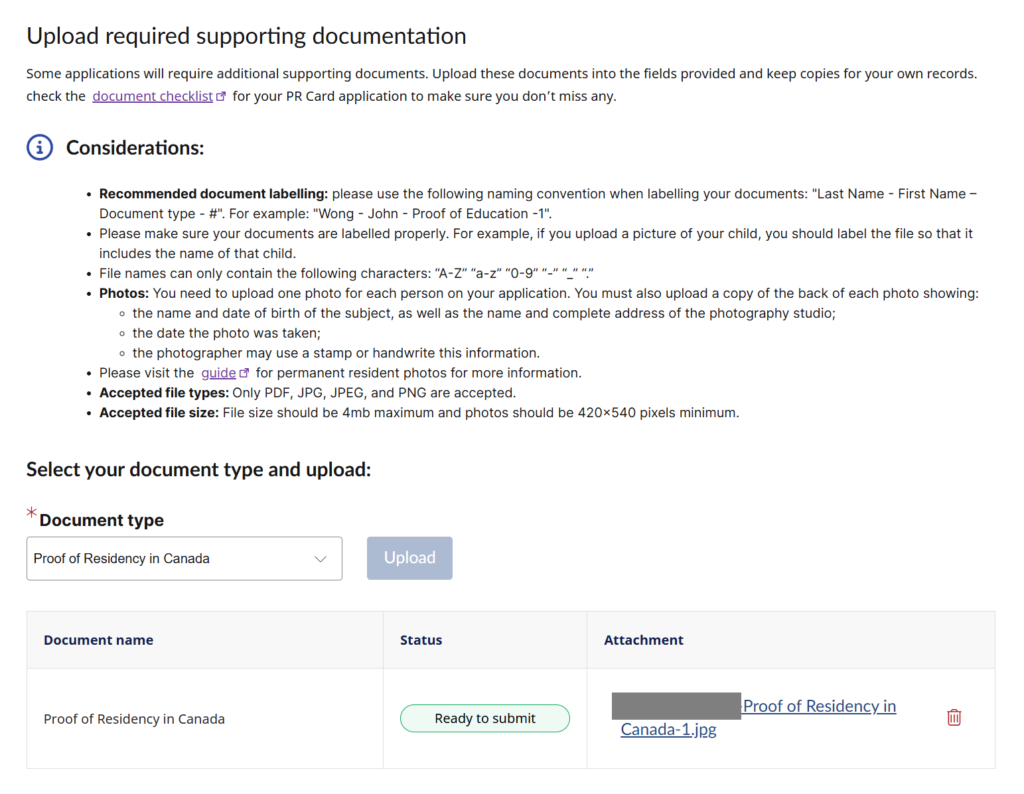This screenshot has height=794, width=1024.
Task: Open the document checklist link
Action: pyautogui.click(x=152, y=96)
